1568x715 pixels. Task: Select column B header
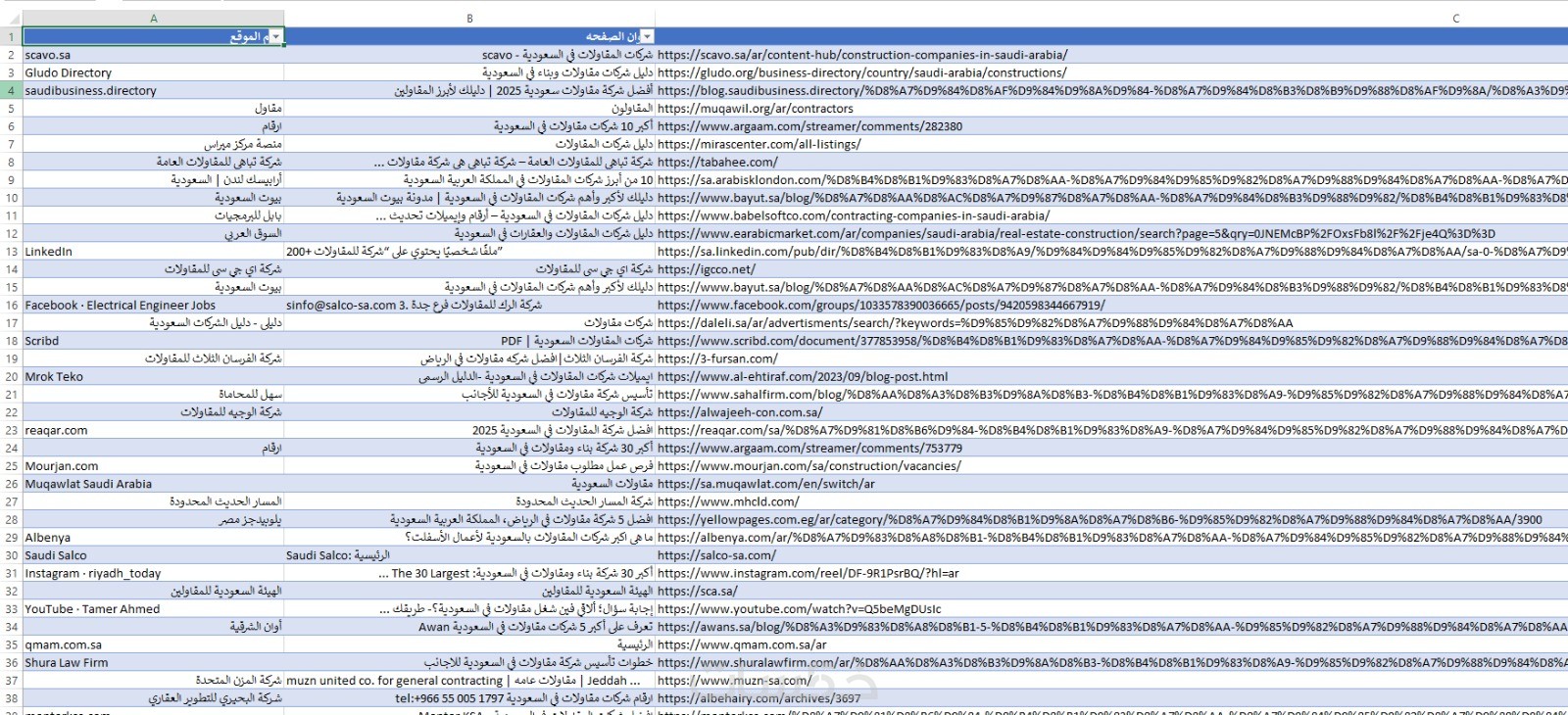469,19
